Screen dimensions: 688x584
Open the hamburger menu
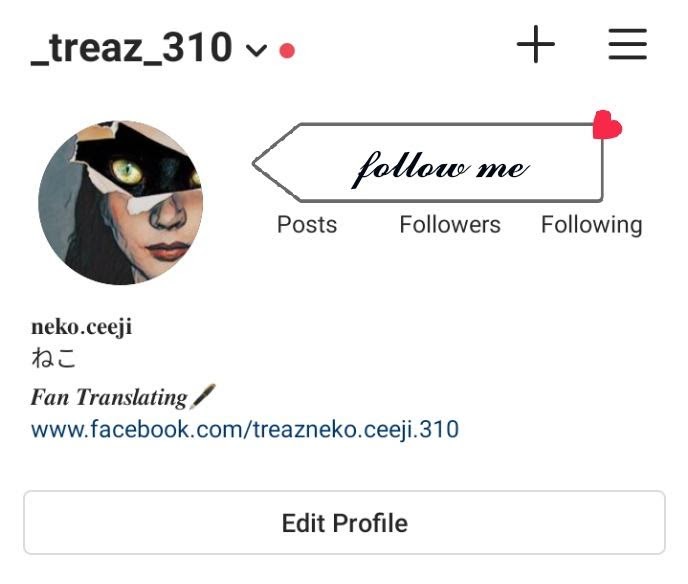(x=627, y=44)
